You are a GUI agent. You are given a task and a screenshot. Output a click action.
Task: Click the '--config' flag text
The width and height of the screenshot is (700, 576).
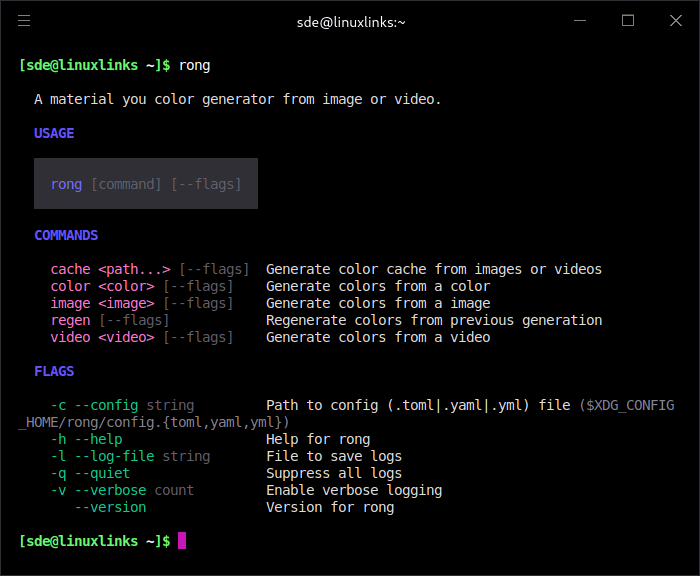pos(106,405)
